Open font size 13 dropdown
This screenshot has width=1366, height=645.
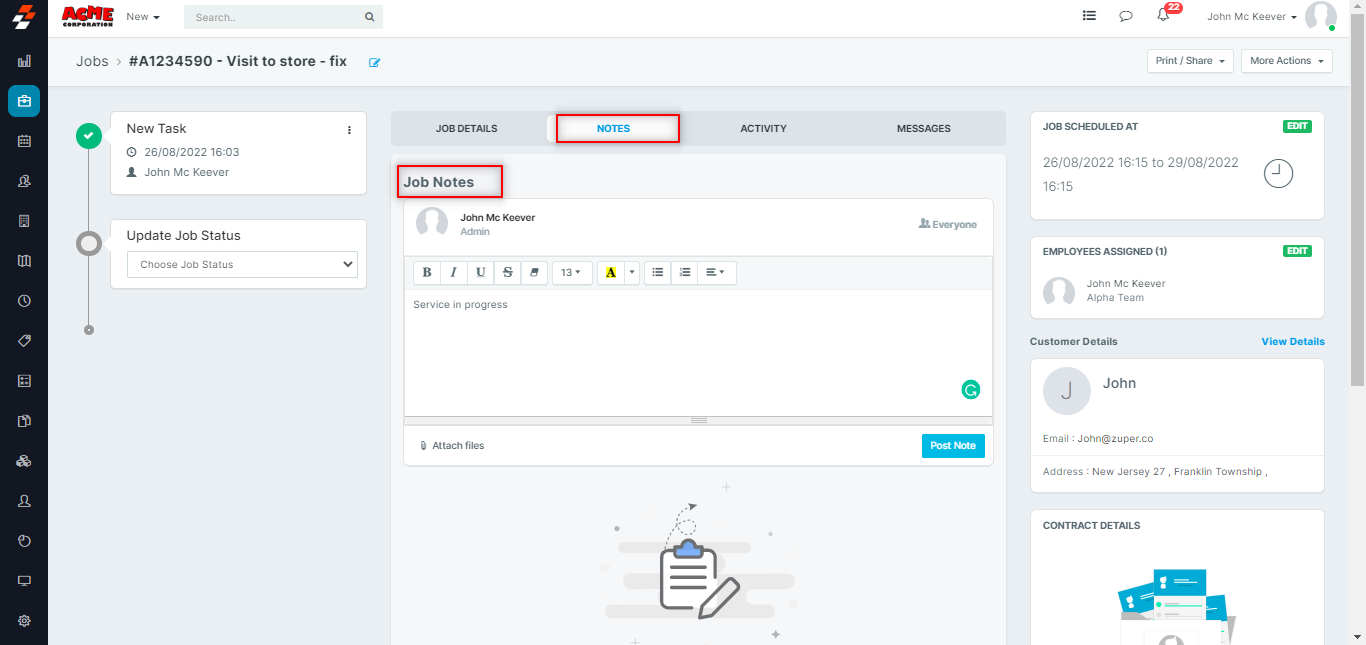coord(571,272)
